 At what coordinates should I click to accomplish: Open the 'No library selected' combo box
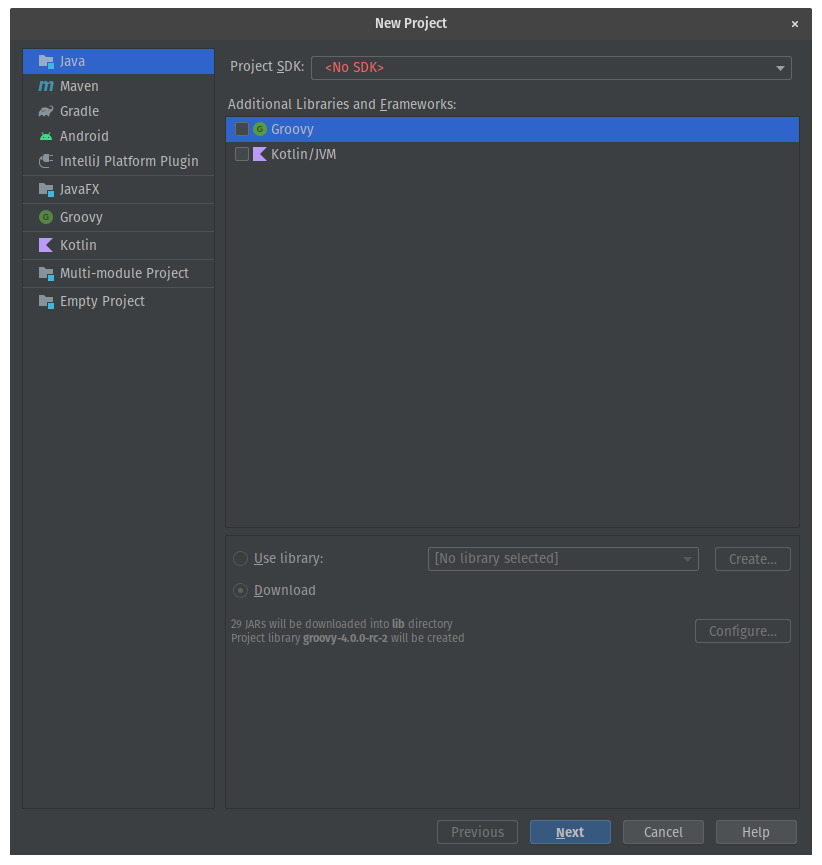[x=563, y=559]
